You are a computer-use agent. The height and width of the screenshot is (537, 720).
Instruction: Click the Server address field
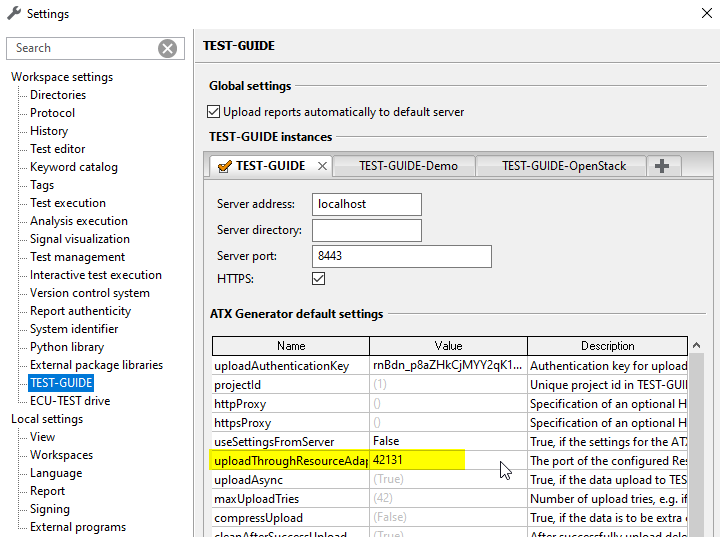366,204
